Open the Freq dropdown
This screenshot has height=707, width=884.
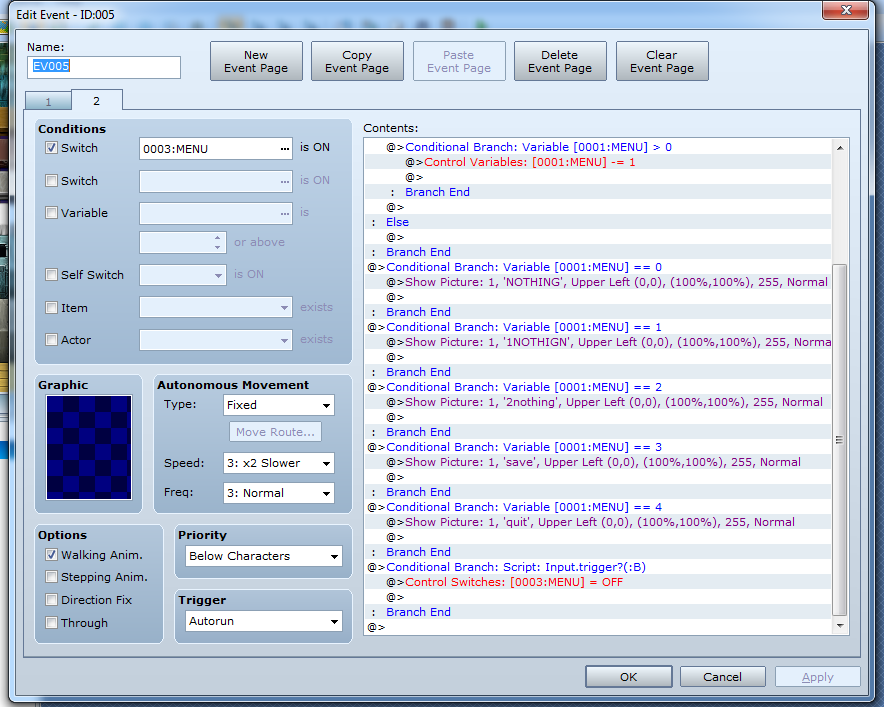(279, 493)
